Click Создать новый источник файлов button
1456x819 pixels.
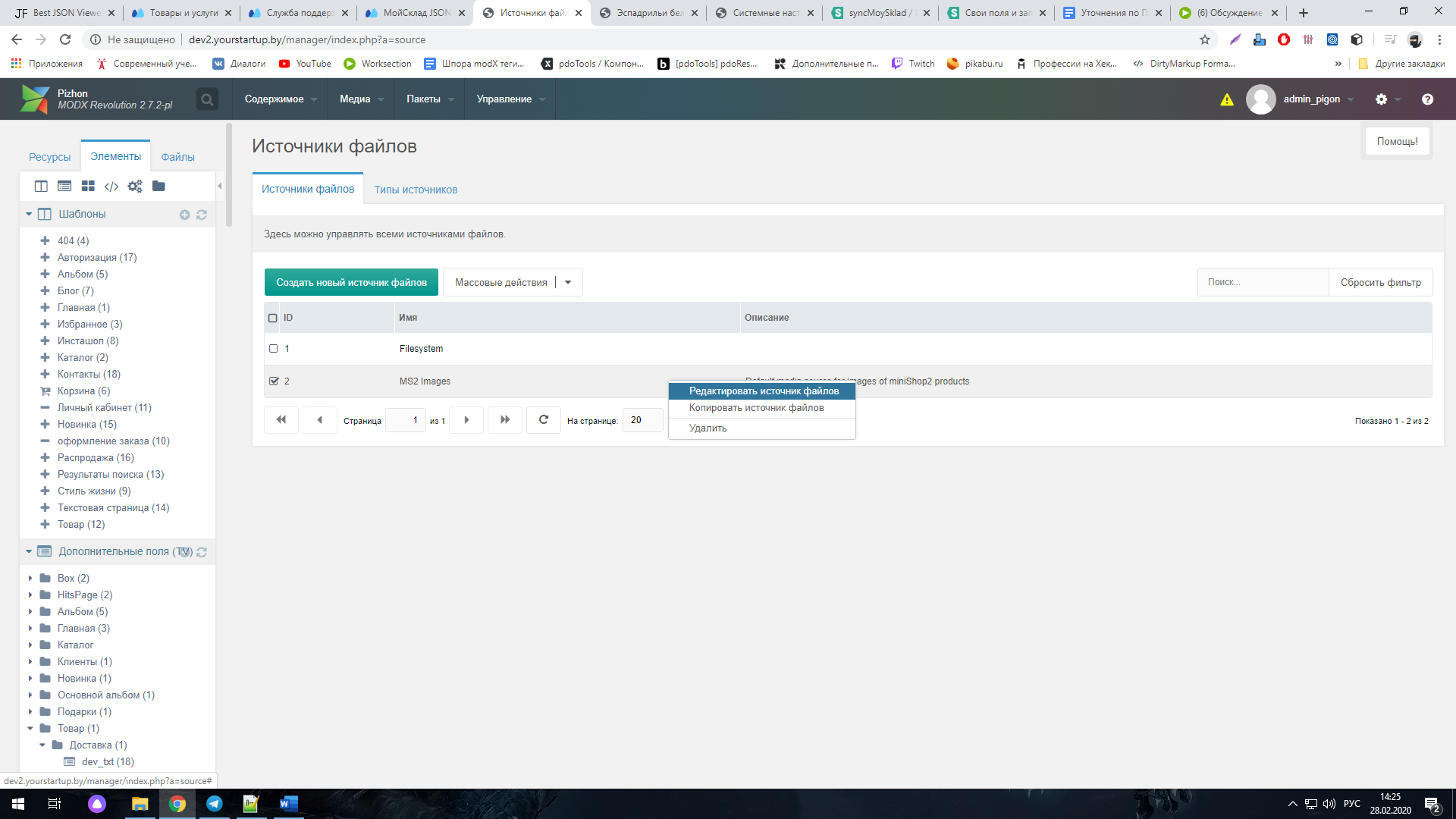click(351, 282)
